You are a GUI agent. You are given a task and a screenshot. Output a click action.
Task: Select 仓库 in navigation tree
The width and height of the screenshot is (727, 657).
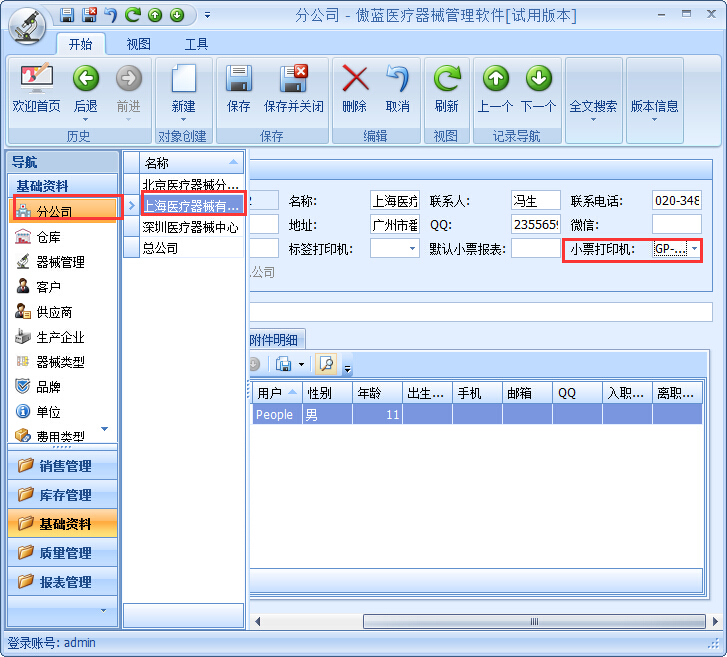point(48,237)
